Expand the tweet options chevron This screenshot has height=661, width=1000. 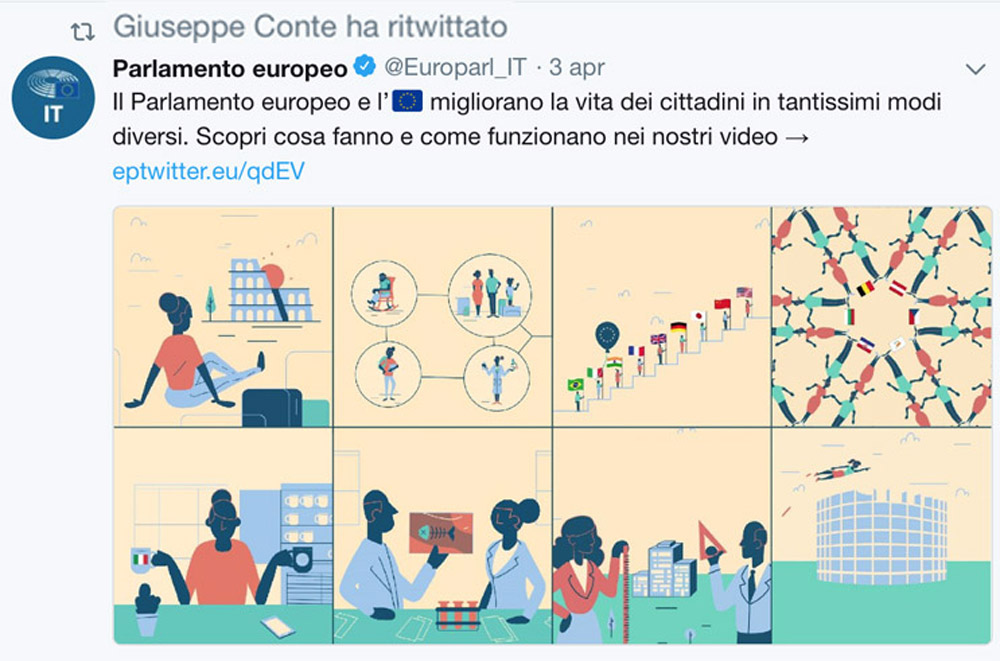coord(976,69)
